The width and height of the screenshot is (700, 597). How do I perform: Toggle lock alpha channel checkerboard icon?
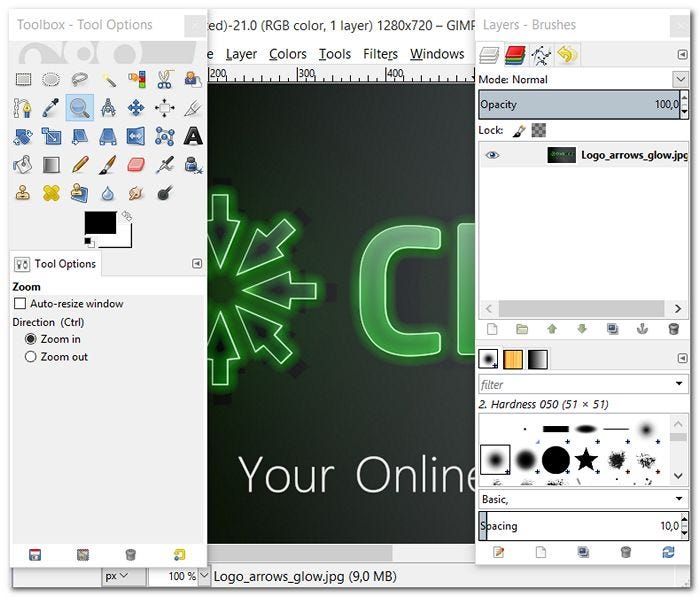tap(538, 130)
